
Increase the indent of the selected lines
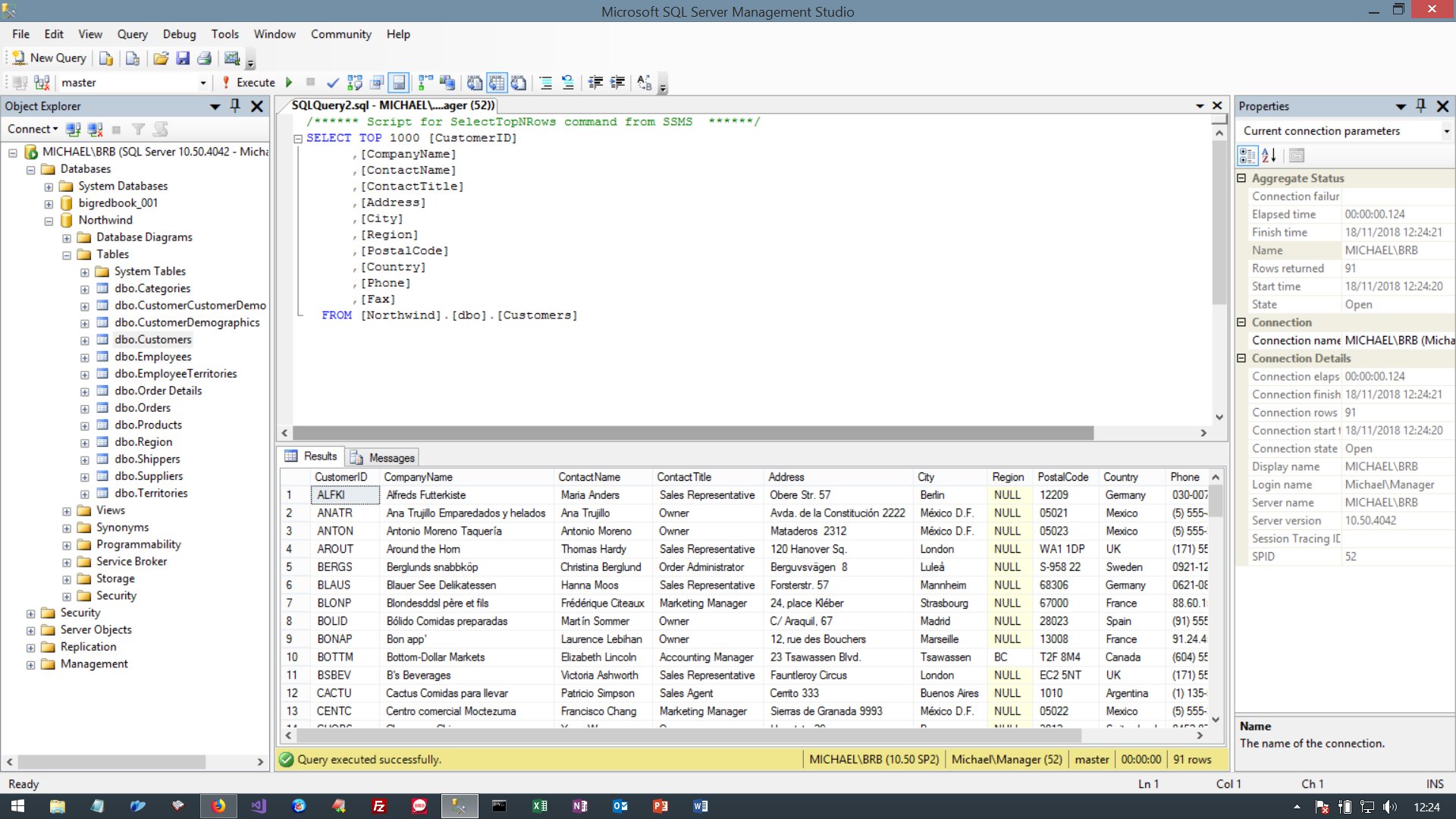pos(618,83)
